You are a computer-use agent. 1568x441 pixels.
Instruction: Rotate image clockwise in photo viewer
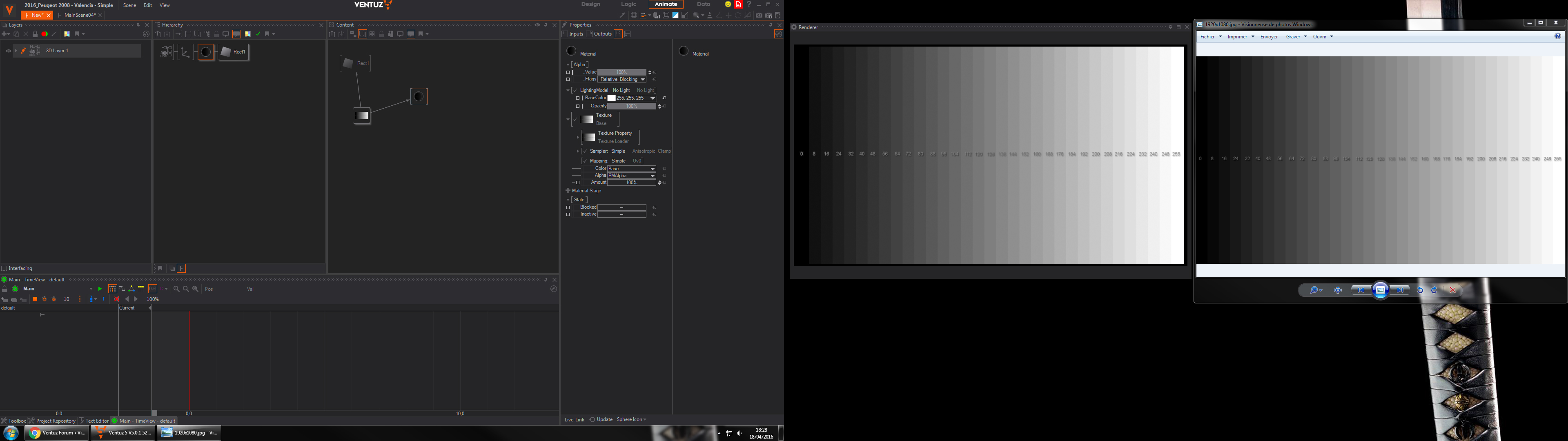[x=1434, y=290]
